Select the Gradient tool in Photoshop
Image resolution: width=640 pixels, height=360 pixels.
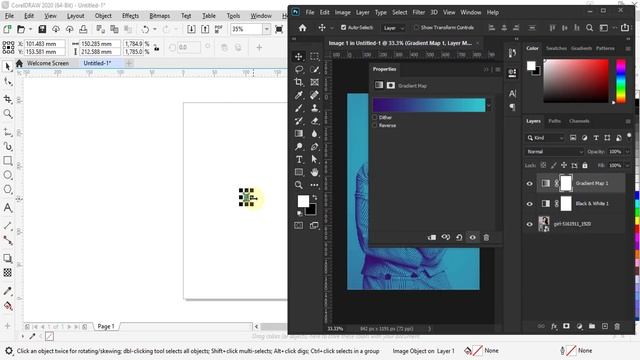(299, 133)
